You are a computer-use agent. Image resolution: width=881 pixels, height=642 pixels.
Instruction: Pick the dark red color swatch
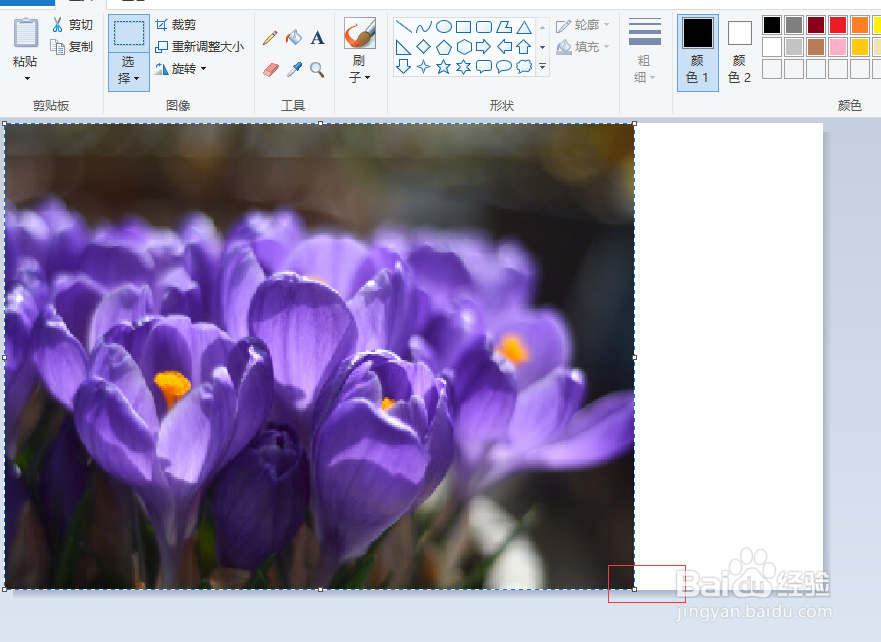pos(816,25)
